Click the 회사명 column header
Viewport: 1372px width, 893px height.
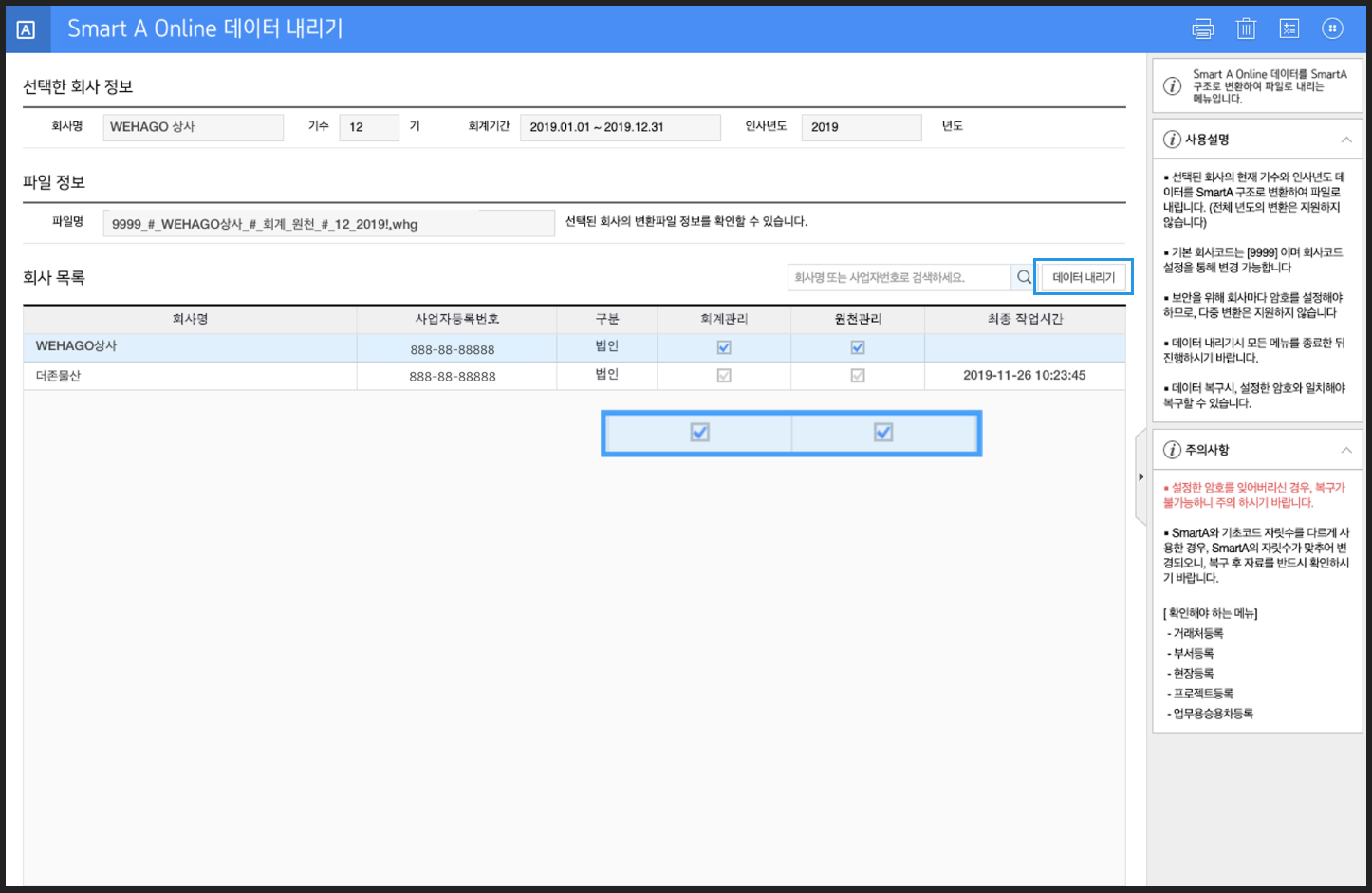coord(190,319)
